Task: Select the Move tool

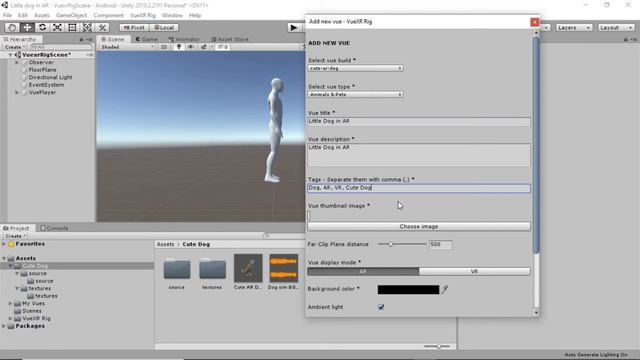Action: point(27,27)
